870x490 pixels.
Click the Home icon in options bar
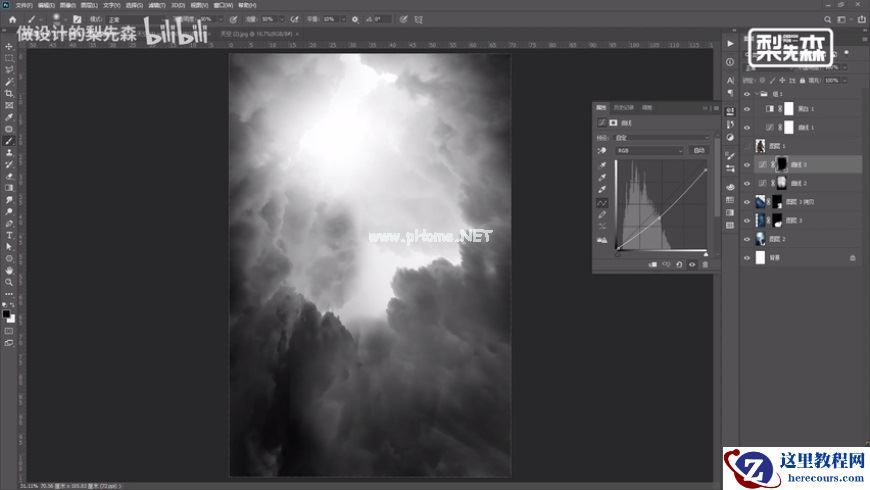tap(12, 19)
